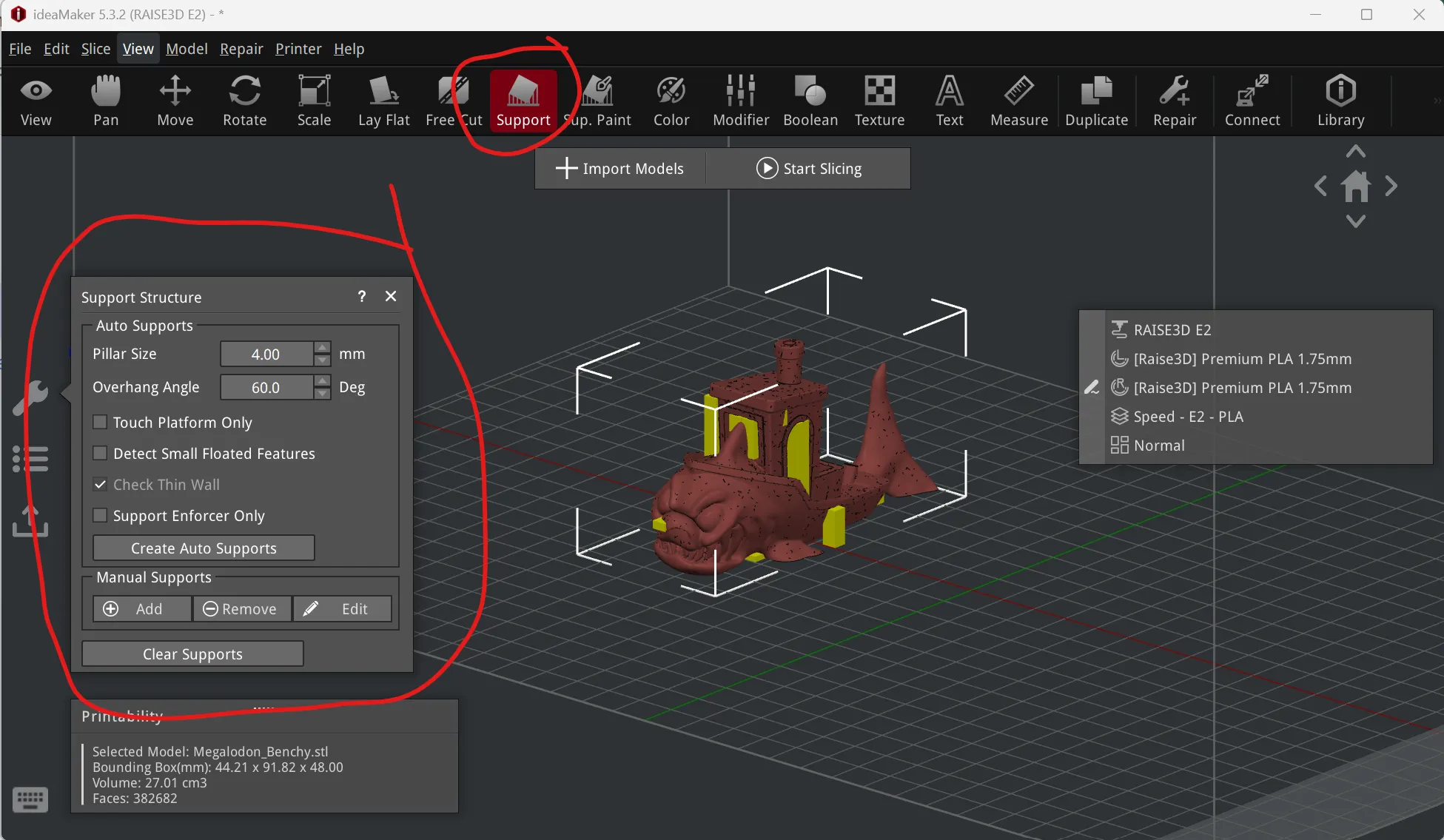Open the wrench settings sidebar icon
1444x840 pixels.
[x=30, y=397]
